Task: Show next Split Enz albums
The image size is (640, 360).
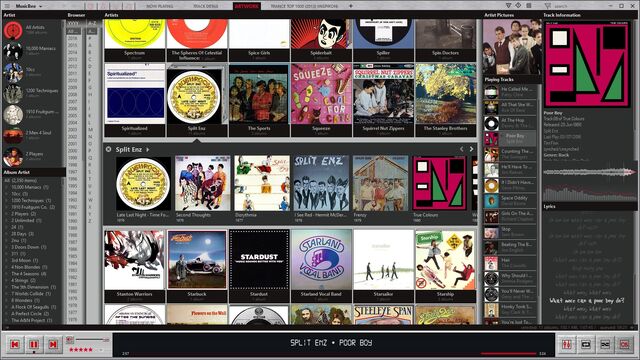Action: [x=471, y=149]
